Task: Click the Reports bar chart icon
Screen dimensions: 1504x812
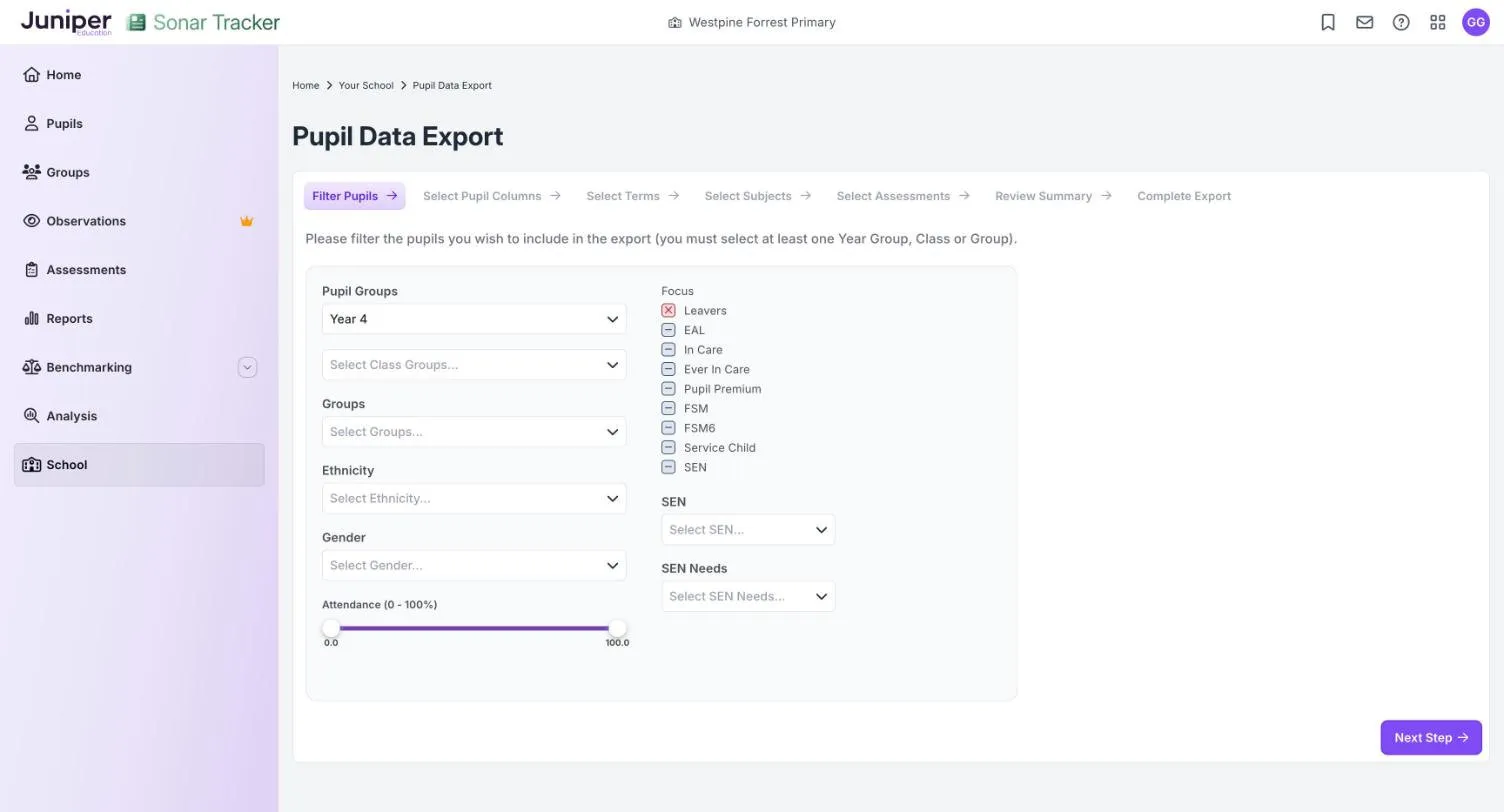Action: click(x=31, y=319)
